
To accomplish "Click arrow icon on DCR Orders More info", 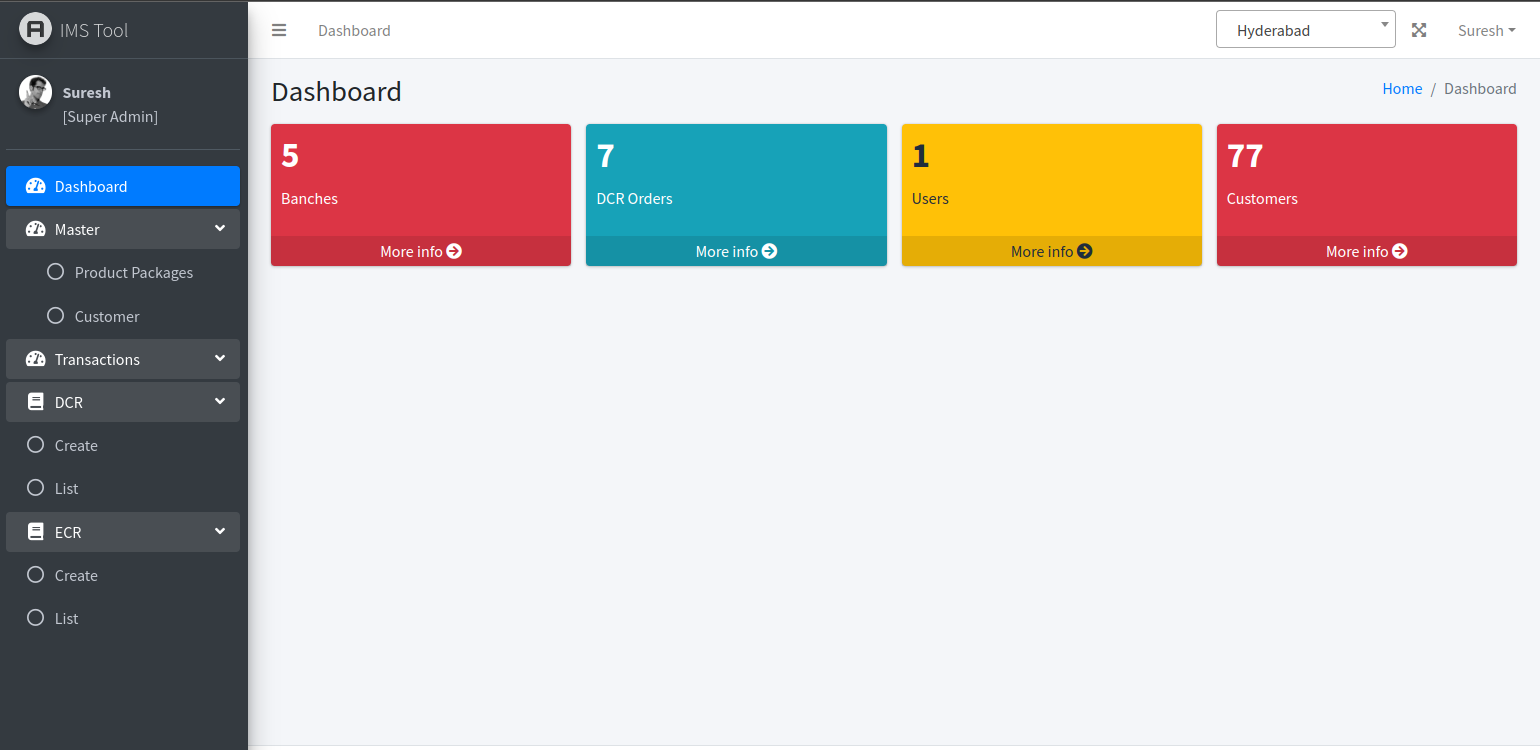I will pos(769,251).
